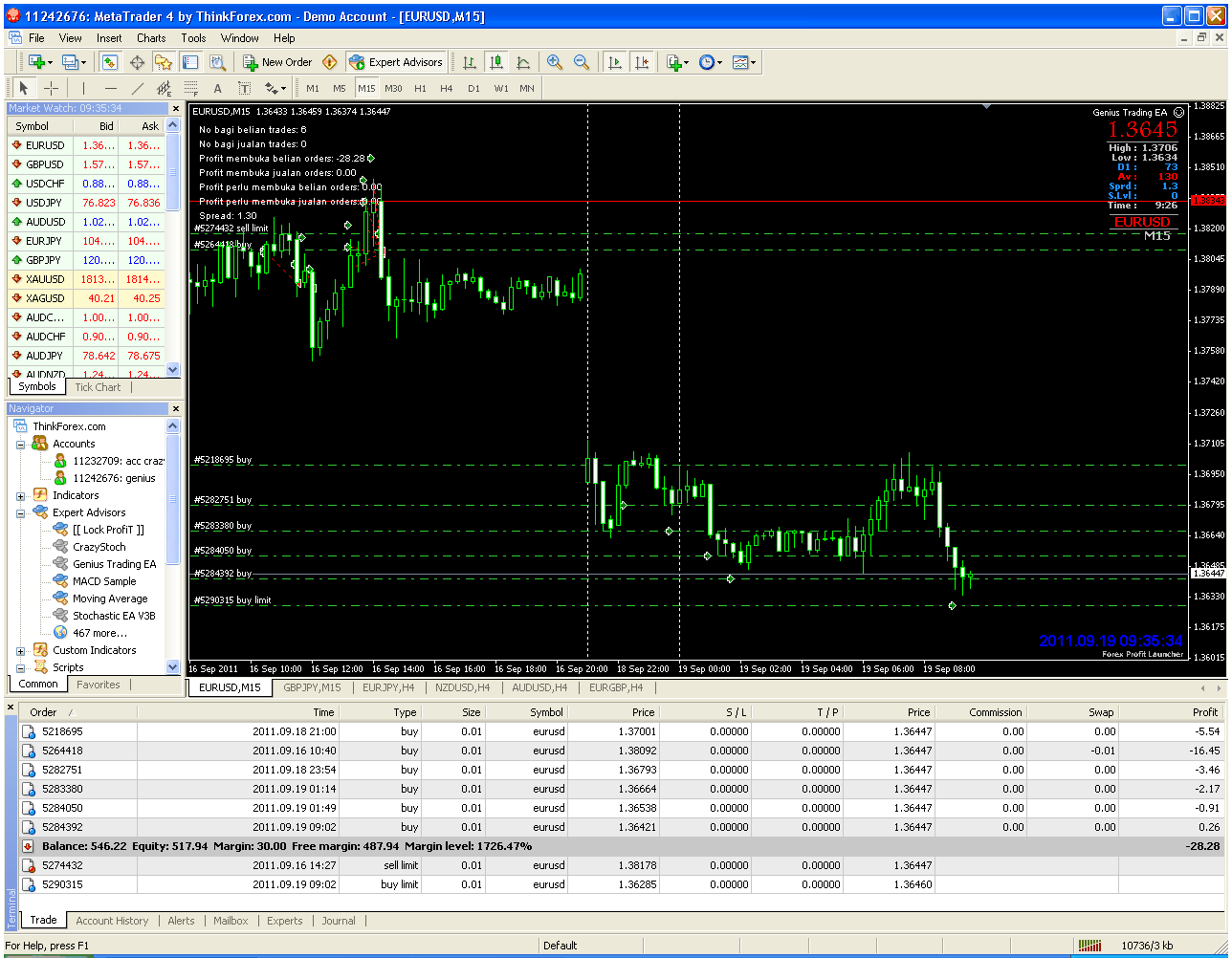Image resolution: width=1232 pixels, height=958 pixels.
Task: Open the Charts menu
Action: pos(151,38)
